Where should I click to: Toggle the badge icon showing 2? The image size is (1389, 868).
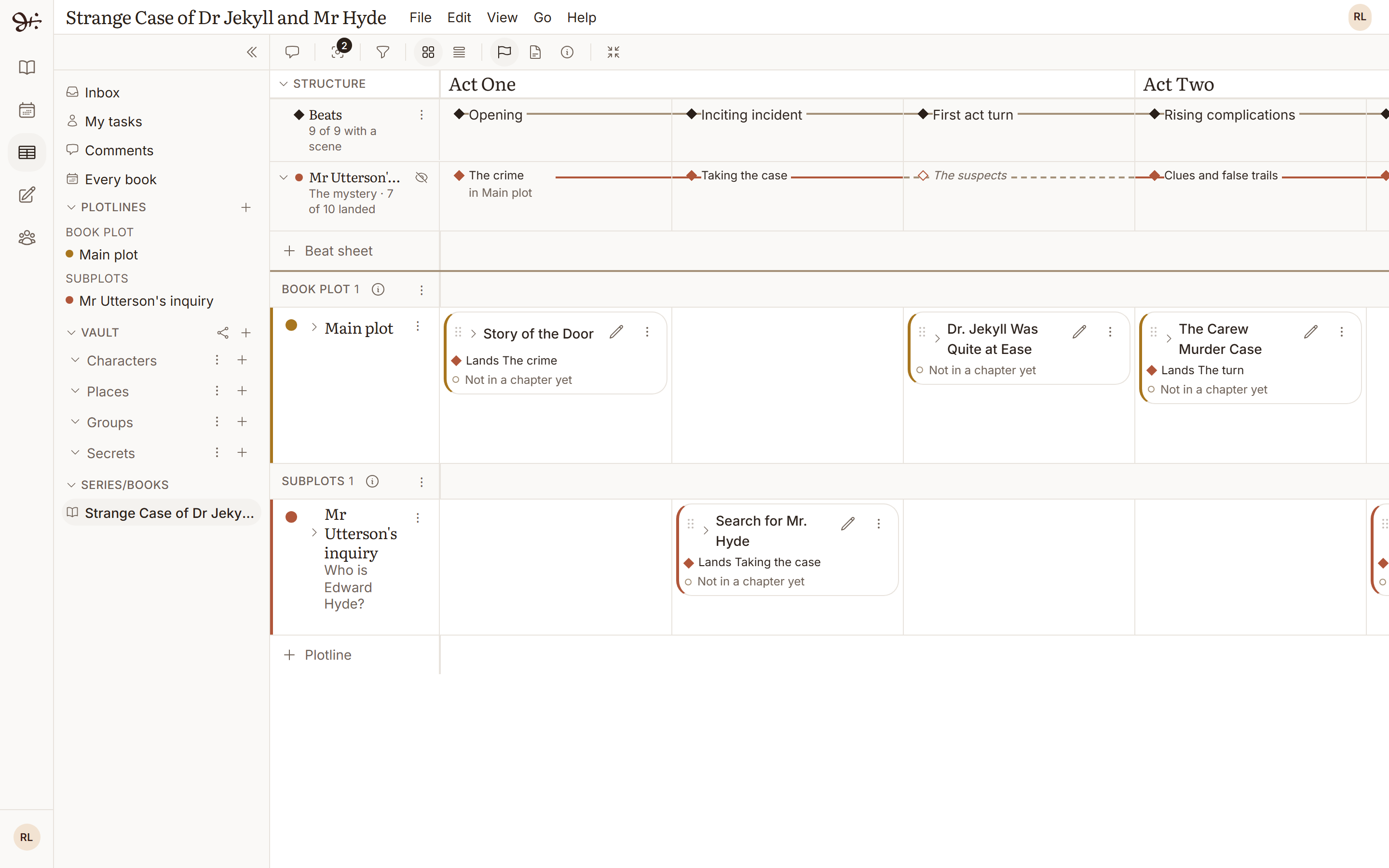coord(339,51)
